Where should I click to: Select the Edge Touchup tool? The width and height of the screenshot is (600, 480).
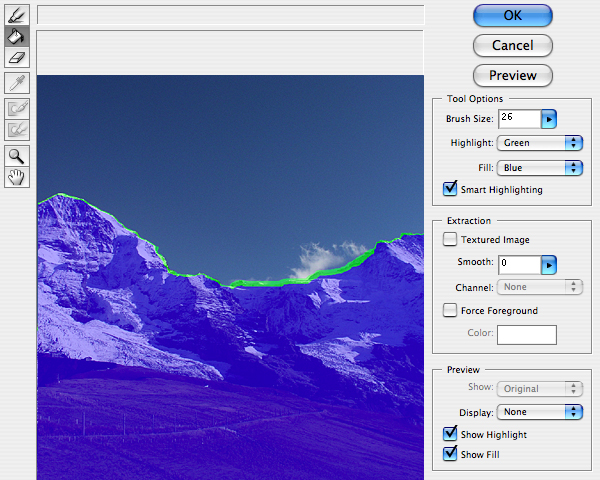pyautogui.click(x=17, y=130)
